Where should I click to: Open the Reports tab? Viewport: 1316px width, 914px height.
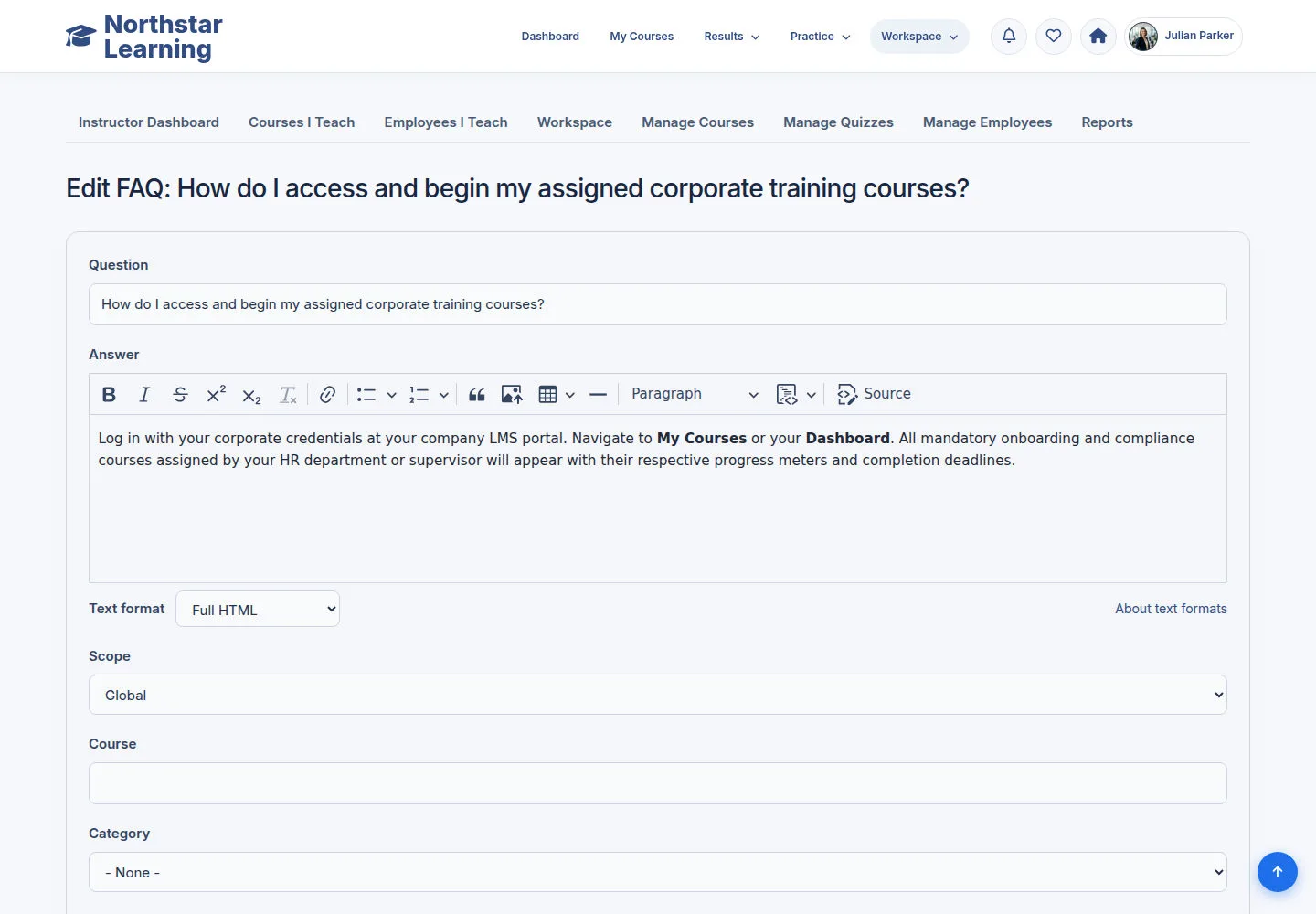1107,122
